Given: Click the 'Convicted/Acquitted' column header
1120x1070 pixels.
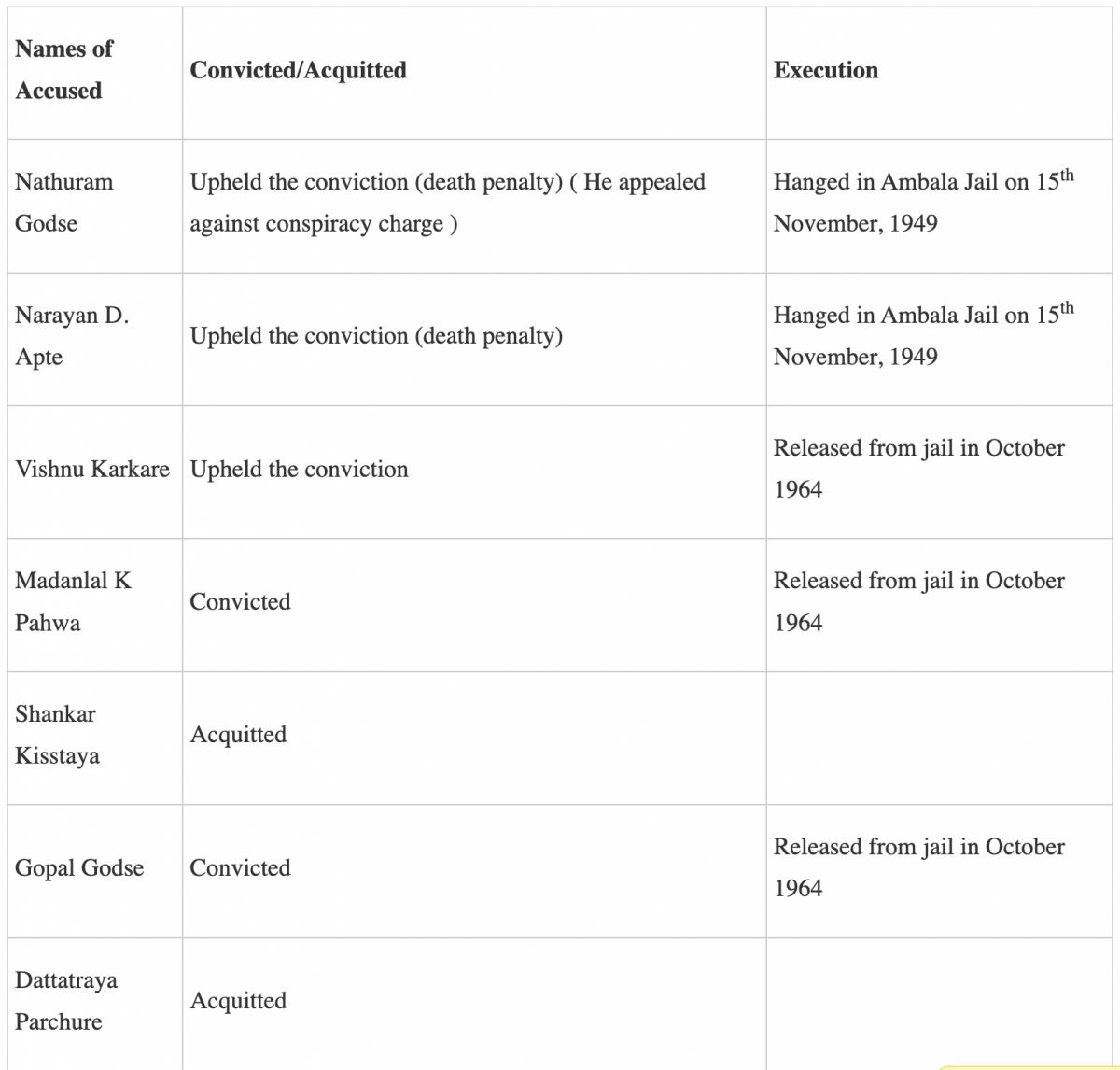Looking at the screenshot, I should (x=298, y=71).
